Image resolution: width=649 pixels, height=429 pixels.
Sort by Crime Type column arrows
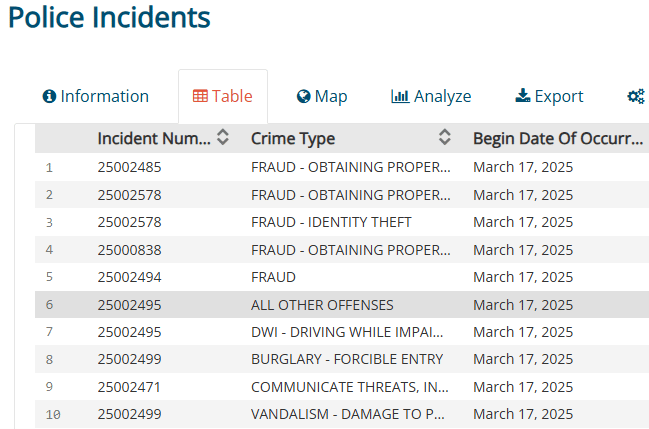tap(445, 138)
